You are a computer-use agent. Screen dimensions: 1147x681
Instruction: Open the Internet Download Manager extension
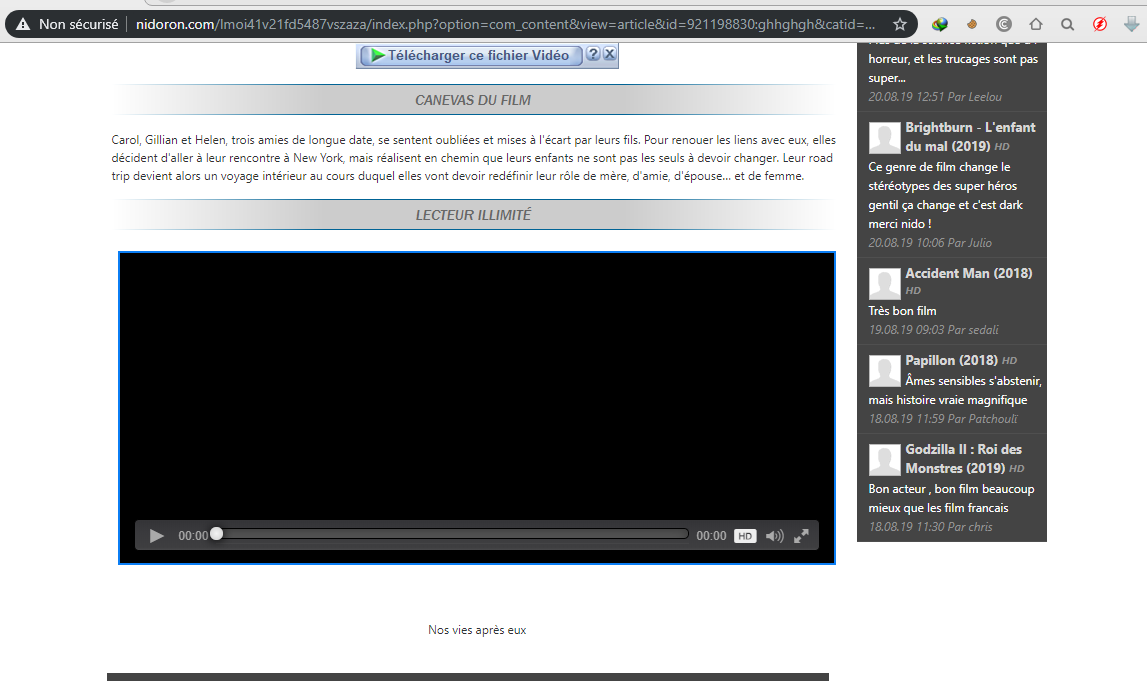click(x=939, y=24)
